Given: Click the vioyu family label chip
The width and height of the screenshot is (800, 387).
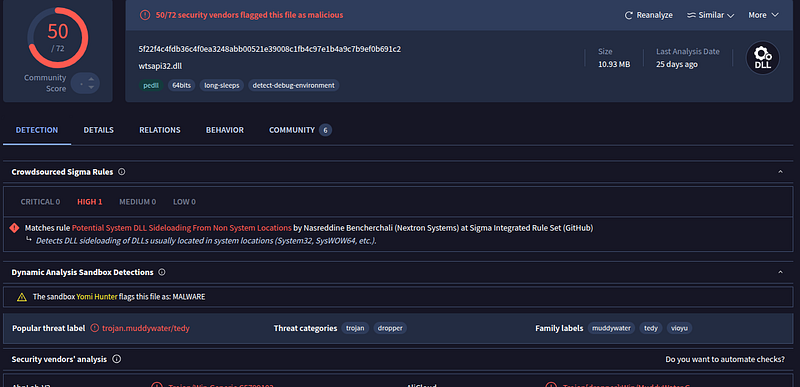Looking at the screenshot, I should point(680,328).
